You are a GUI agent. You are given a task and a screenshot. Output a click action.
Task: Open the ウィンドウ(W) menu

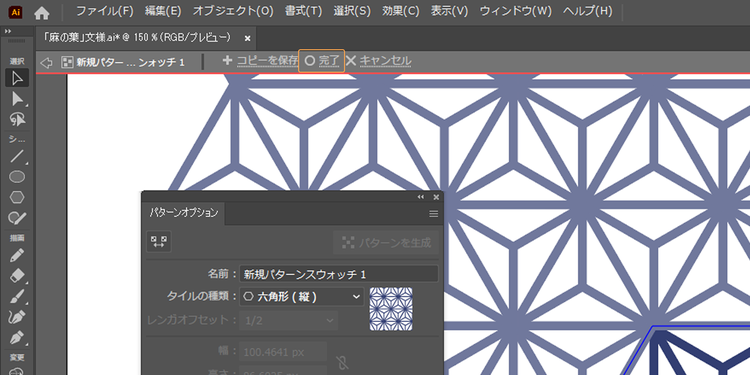click(x=515, y=11)
